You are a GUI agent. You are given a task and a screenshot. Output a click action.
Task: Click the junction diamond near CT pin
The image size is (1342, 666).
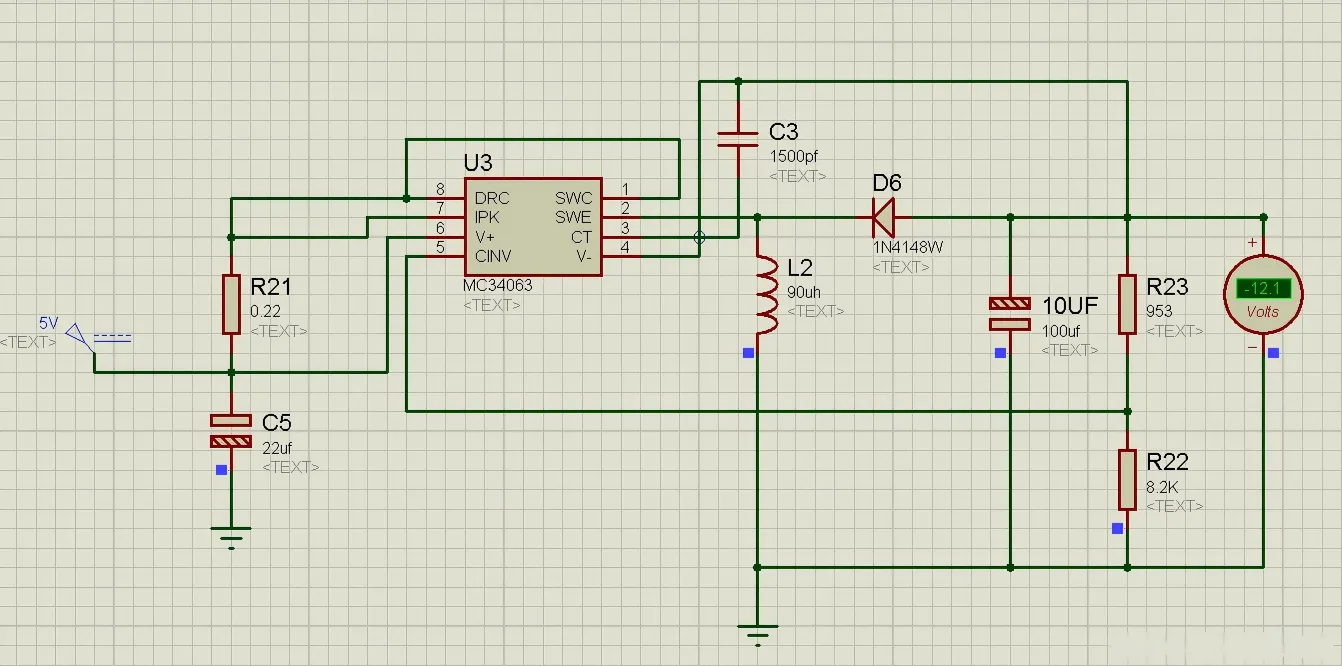tap(699, 237)
